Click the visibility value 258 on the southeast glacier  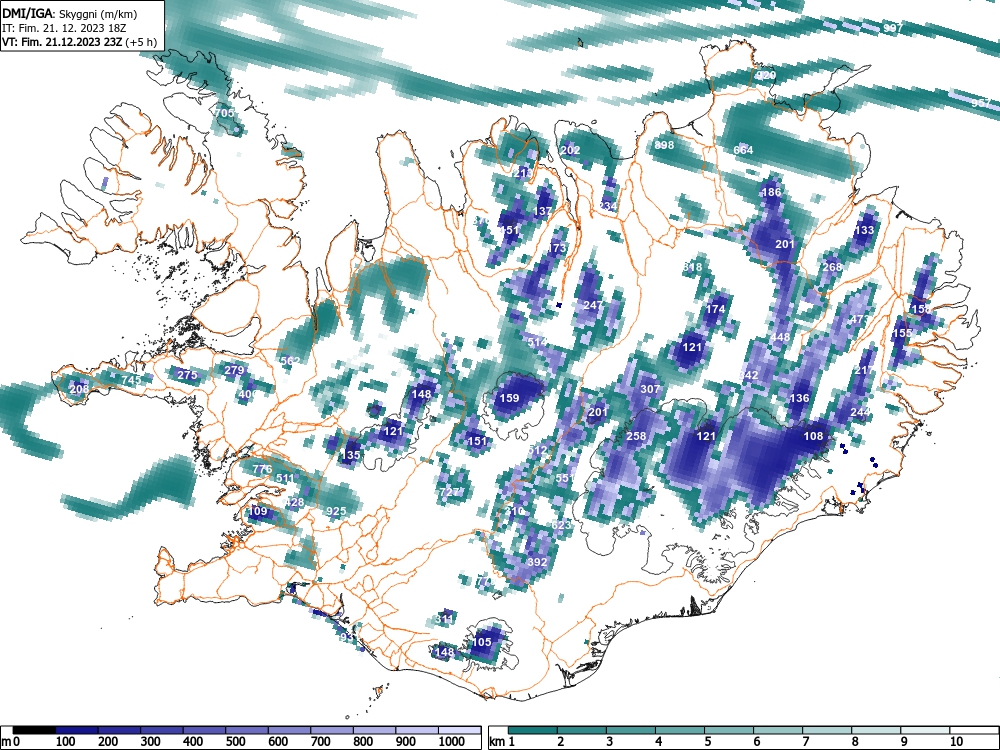click(x=636, y=436)
